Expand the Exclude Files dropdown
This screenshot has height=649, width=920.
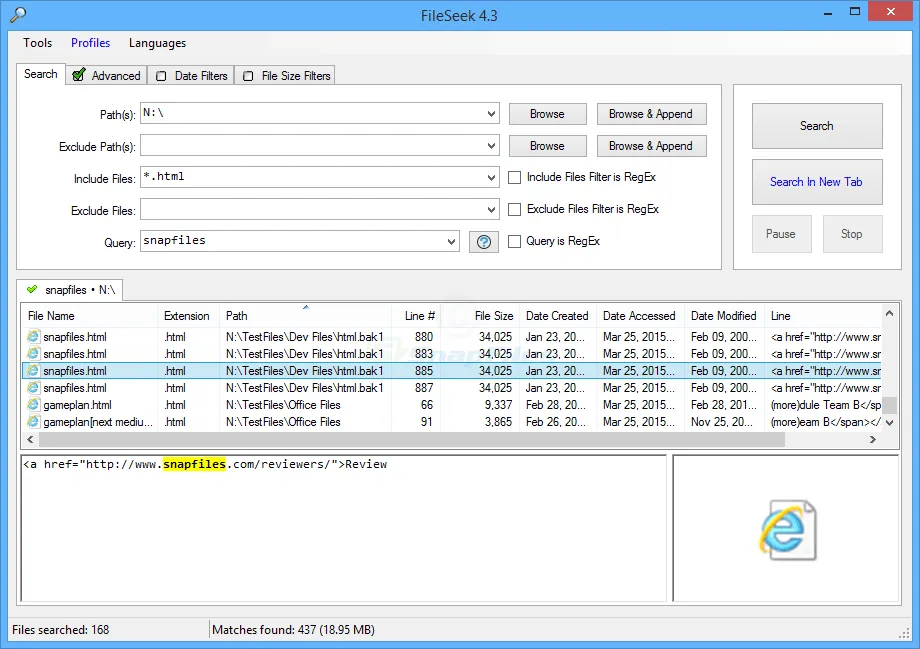point(491,209)
